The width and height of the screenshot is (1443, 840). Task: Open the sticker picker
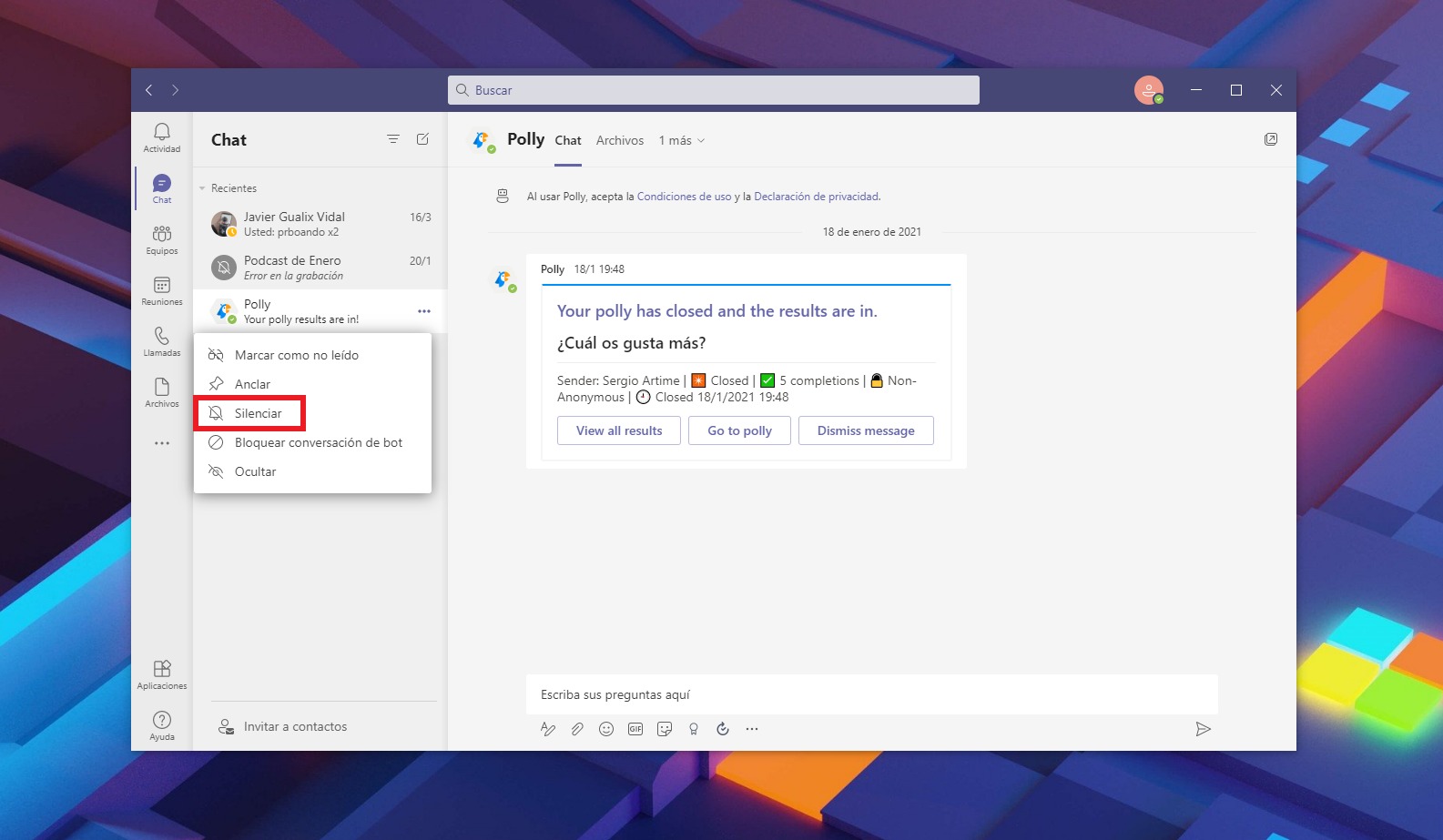[x=665, y=729]
